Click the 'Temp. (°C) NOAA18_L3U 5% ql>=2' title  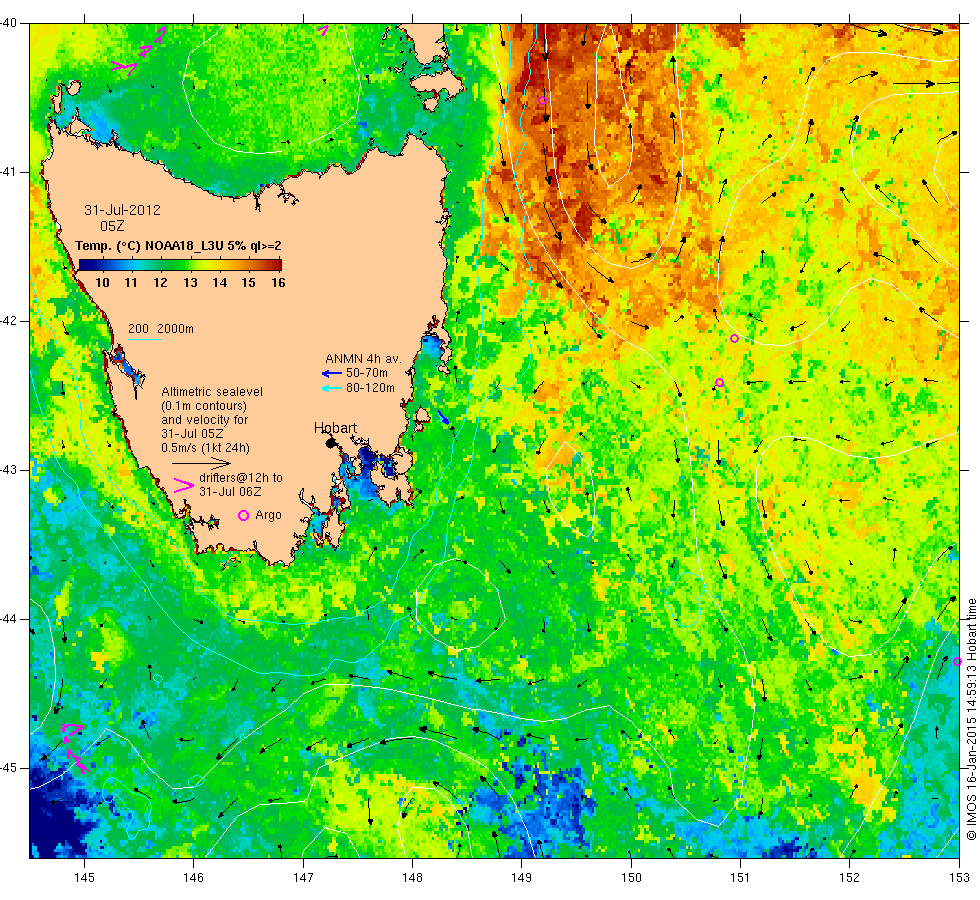178,246
